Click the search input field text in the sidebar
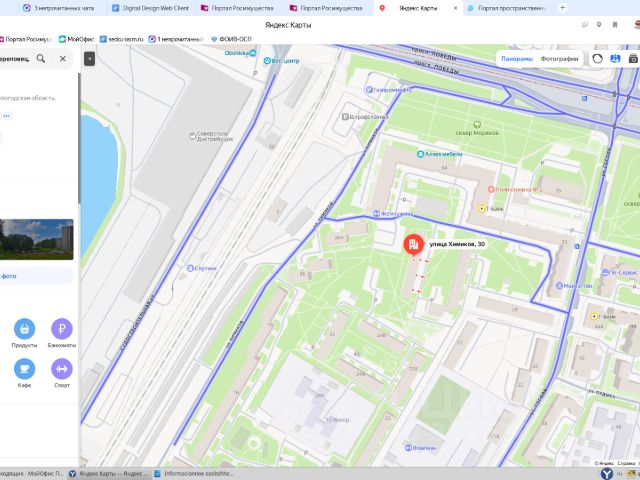The image size is (640, 480). 14,58
